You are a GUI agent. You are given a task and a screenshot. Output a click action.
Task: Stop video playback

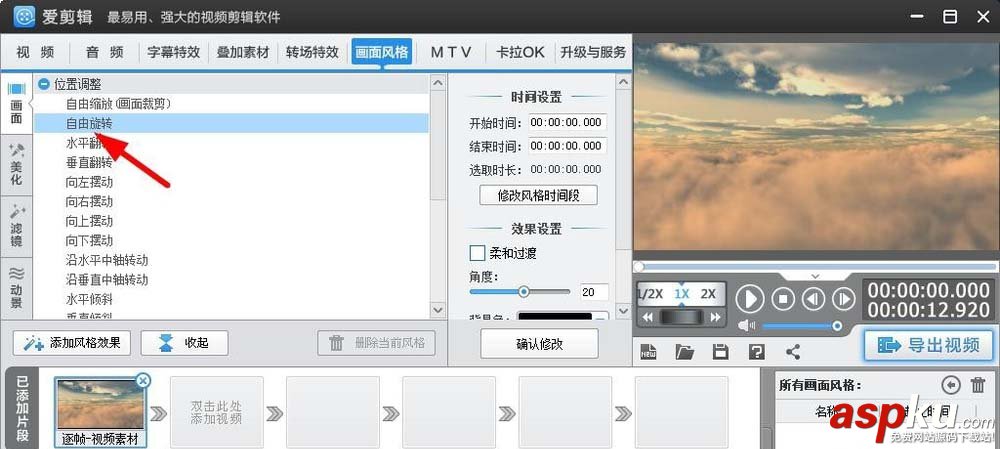click(x=783, y=298)
